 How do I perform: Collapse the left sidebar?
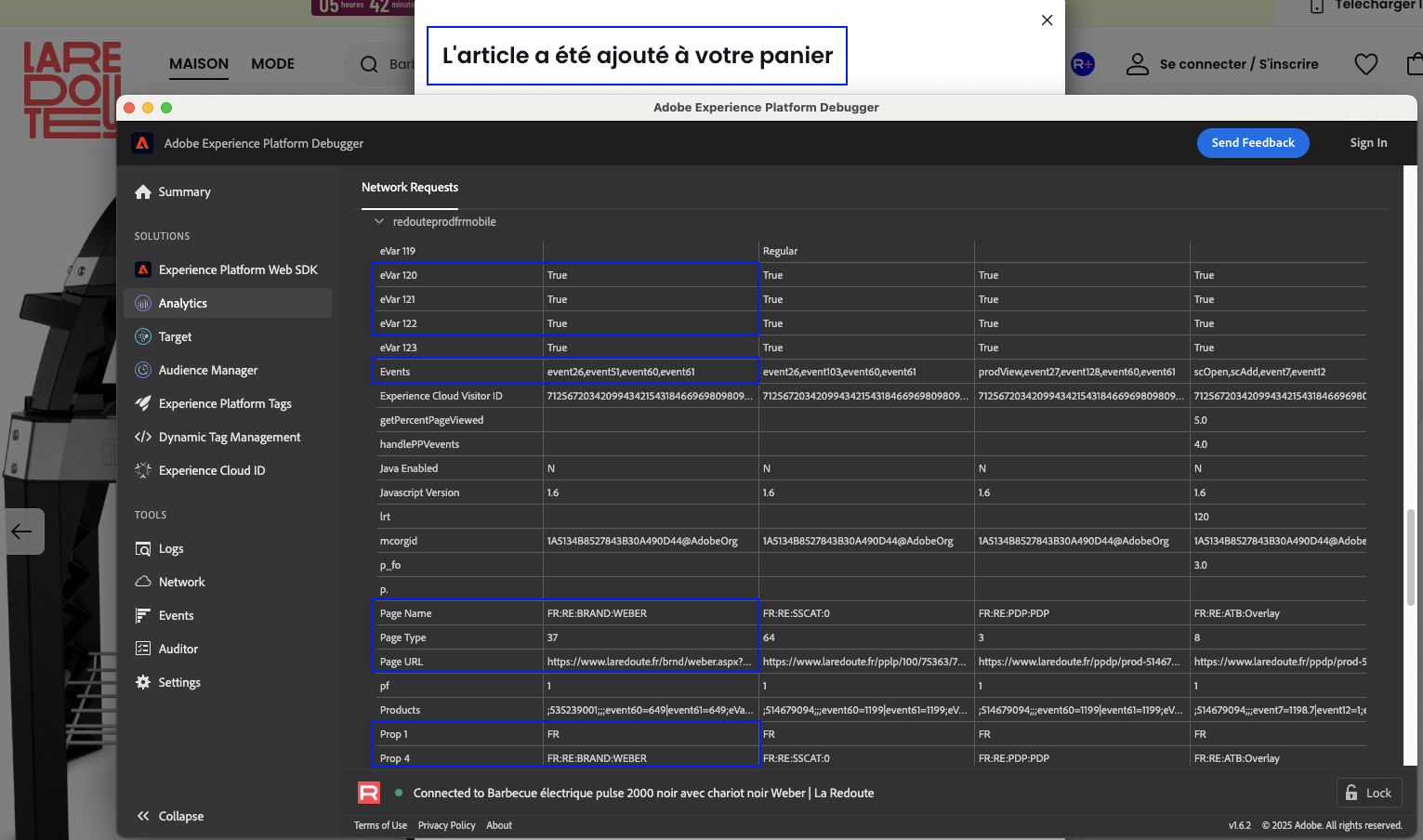[x=170, y=816]
